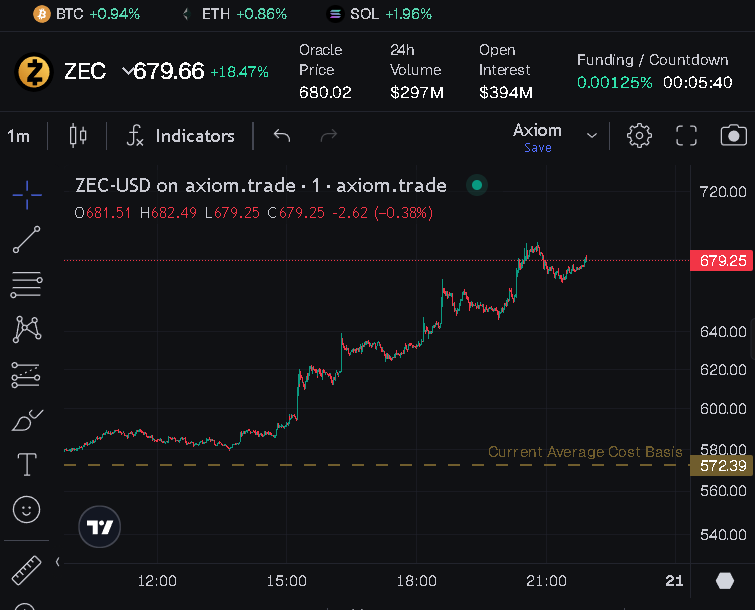Open the long position forecasting tool
The height and width of the screenshot is (610, 755).
[x=26, y=375]
